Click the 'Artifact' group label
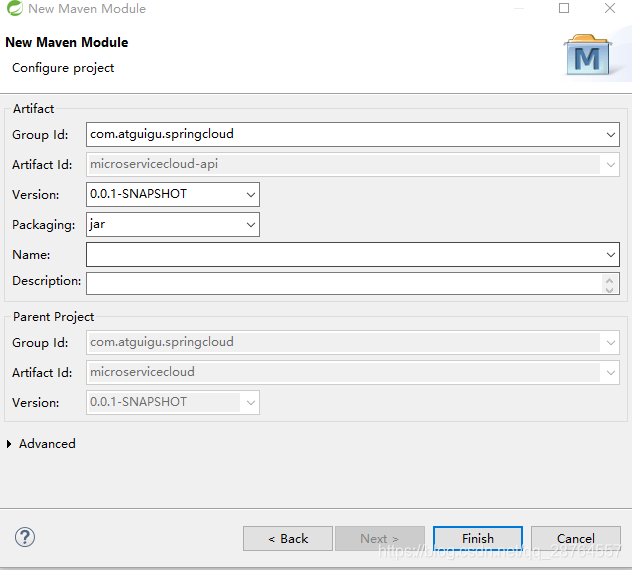The image size is (632, 570). (33, 109)
